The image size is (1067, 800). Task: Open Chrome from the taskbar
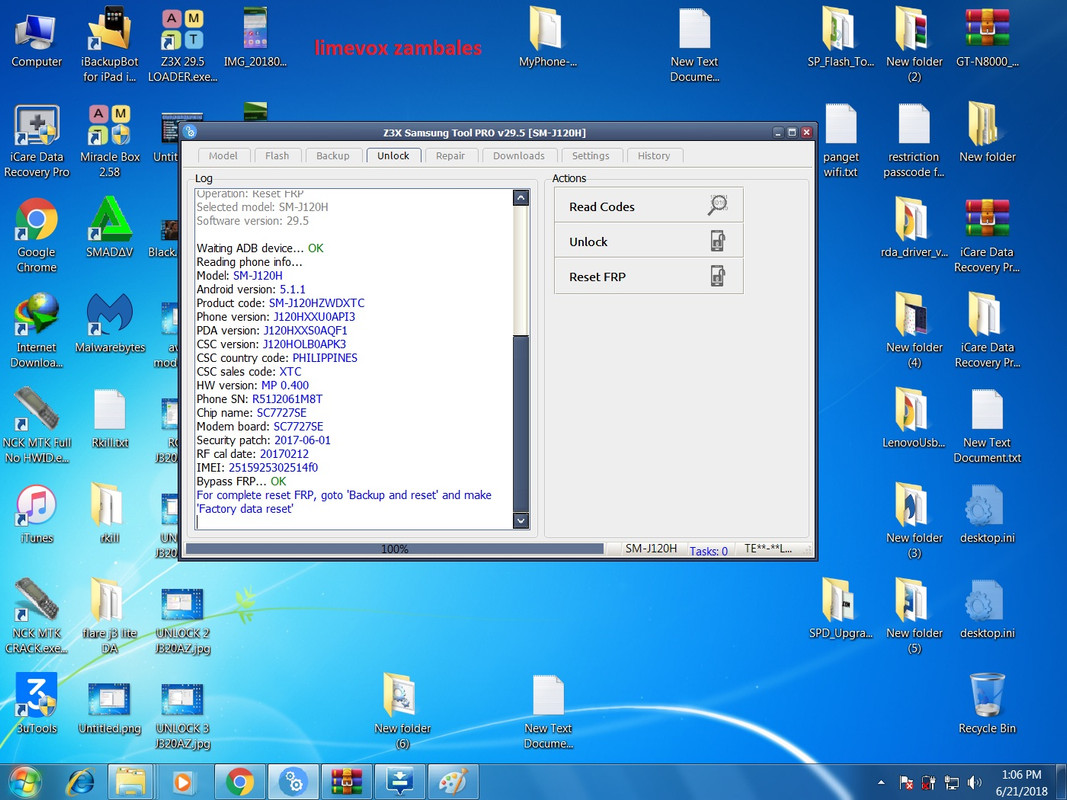point(239,782)
